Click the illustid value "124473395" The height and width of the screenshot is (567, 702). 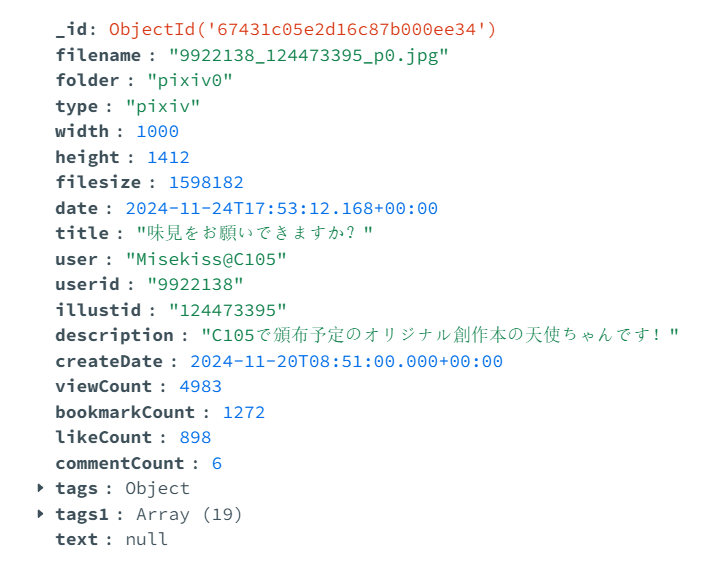[227, 310]
